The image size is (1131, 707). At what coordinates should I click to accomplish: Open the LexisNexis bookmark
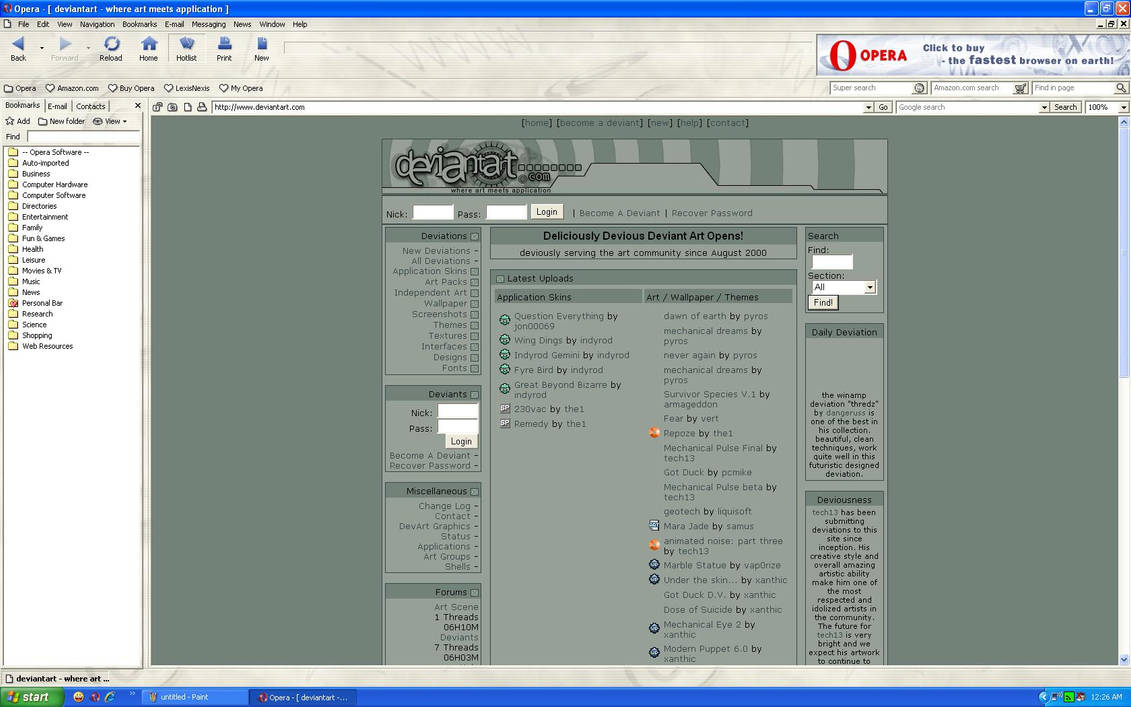[187, 88]
